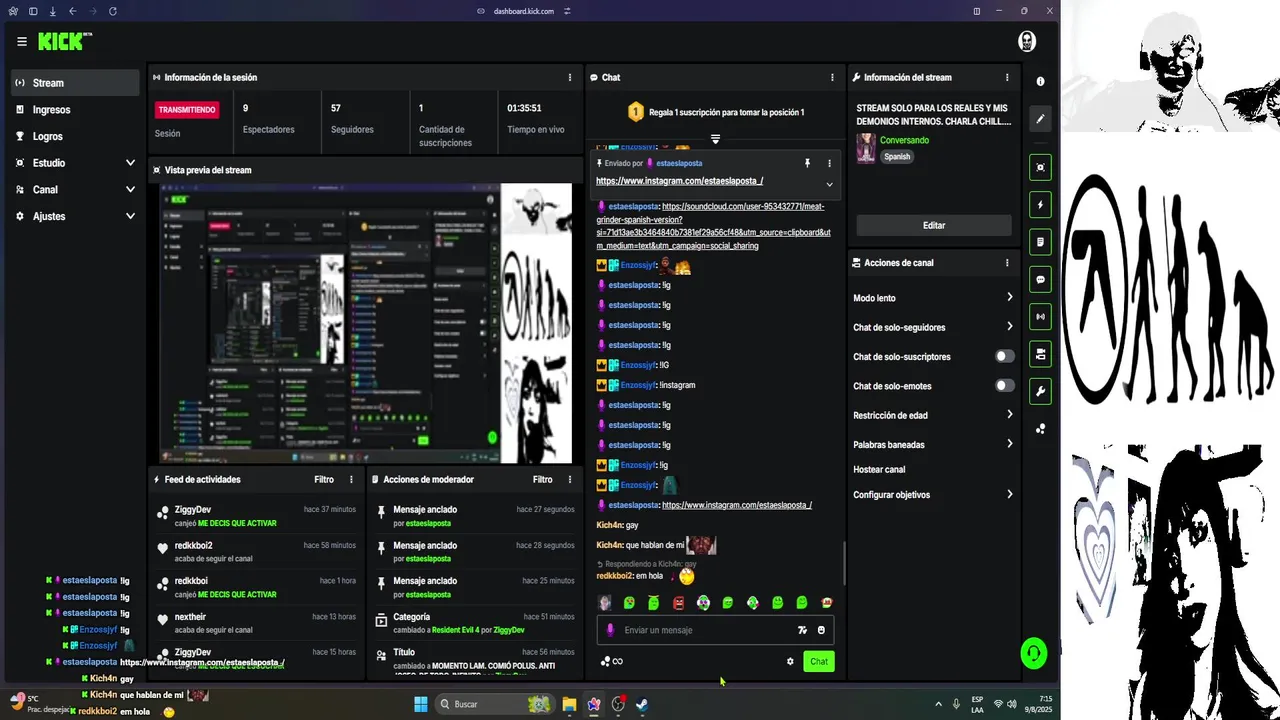Open Palabras baneadas settings
The image size is (1280, 720).
point(933,444)
